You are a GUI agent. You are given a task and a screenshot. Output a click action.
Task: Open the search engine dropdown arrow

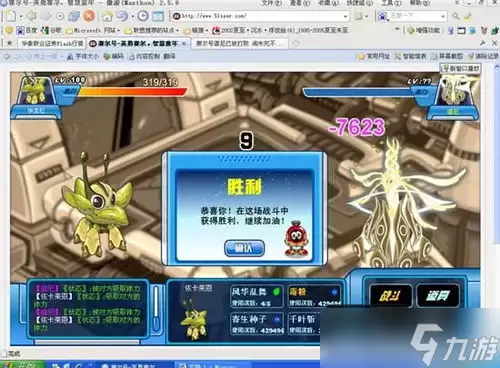(443, 16)
